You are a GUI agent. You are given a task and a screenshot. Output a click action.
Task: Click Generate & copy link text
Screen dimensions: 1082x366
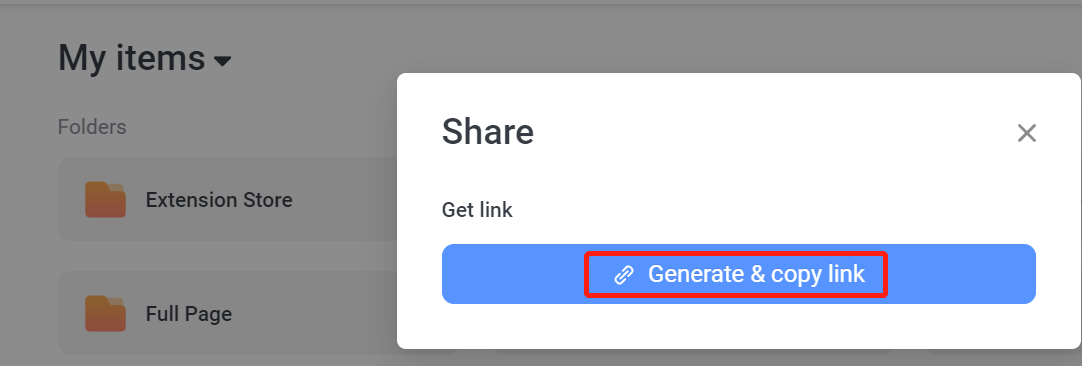(x=756, y=274)
